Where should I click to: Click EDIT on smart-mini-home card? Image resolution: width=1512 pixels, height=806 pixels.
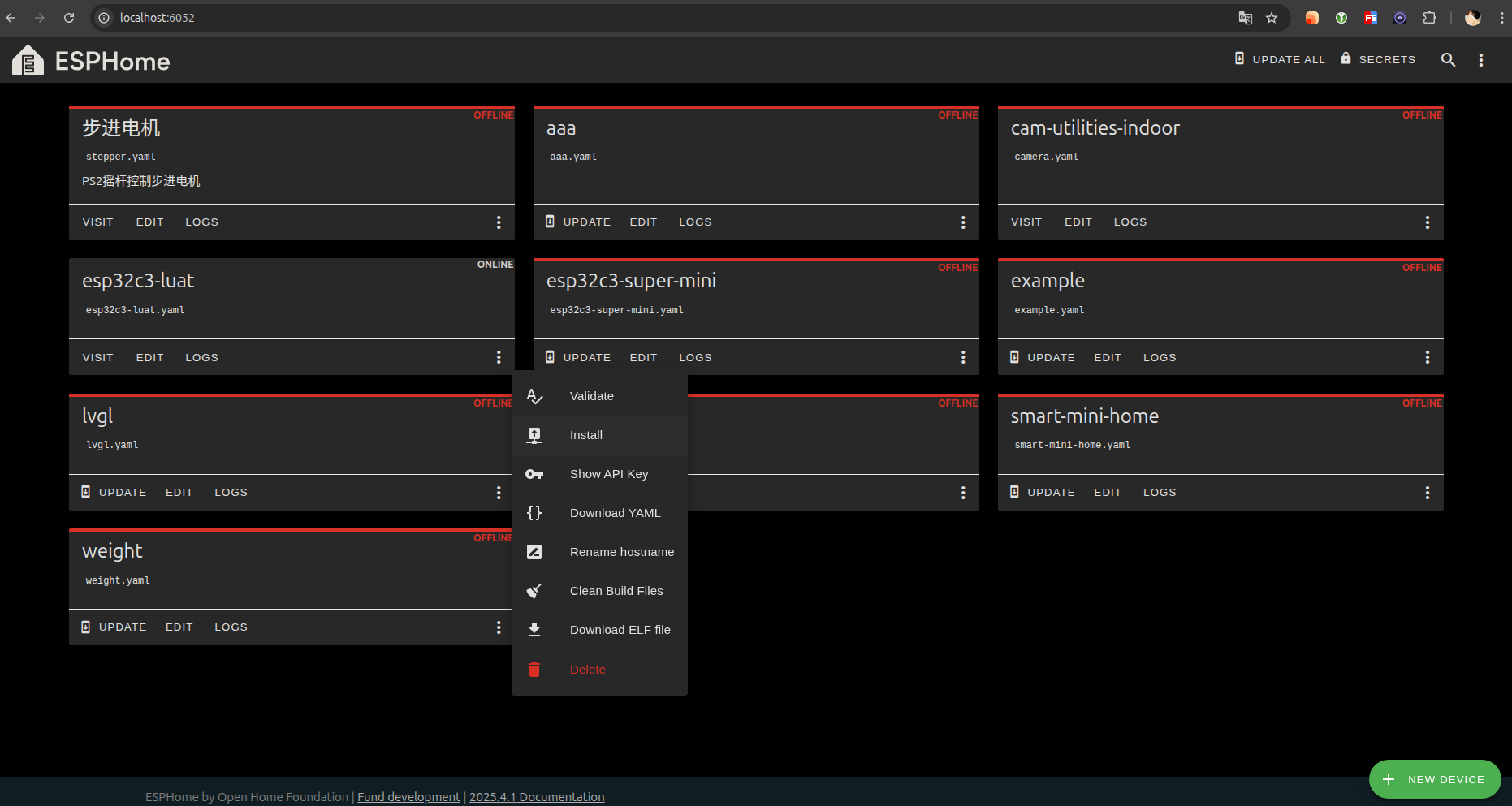pyautogui.click(x=1108, y=492)
